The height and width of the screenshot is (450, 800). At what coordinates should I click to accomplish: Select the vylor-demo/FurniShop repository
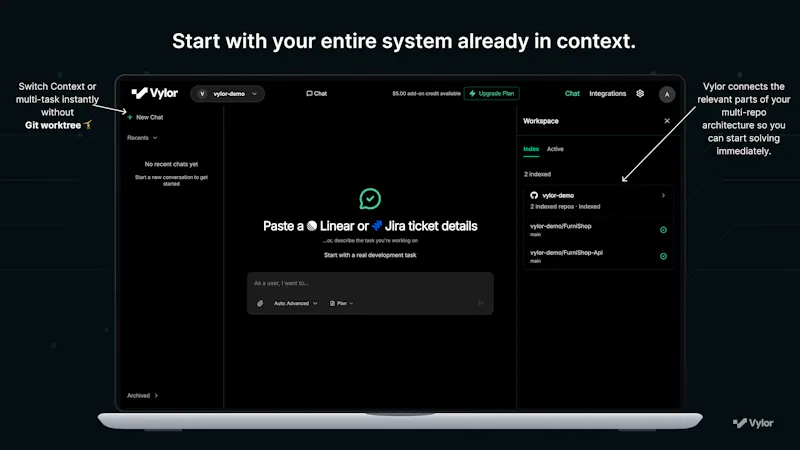pyautogui.click(x=598, y=230)
